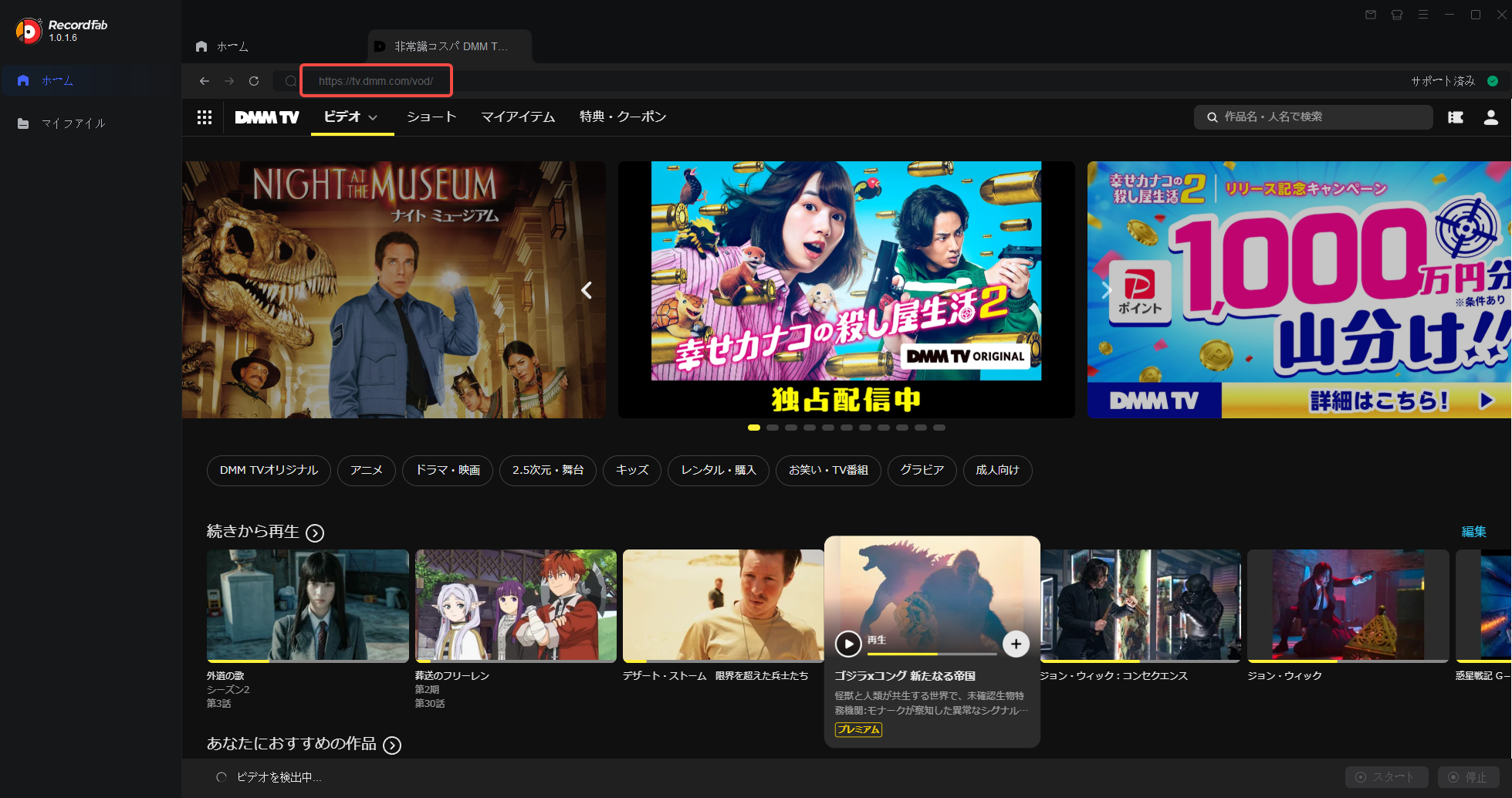Click the 葬送のフリーレン title text

(x=452, y=676)
